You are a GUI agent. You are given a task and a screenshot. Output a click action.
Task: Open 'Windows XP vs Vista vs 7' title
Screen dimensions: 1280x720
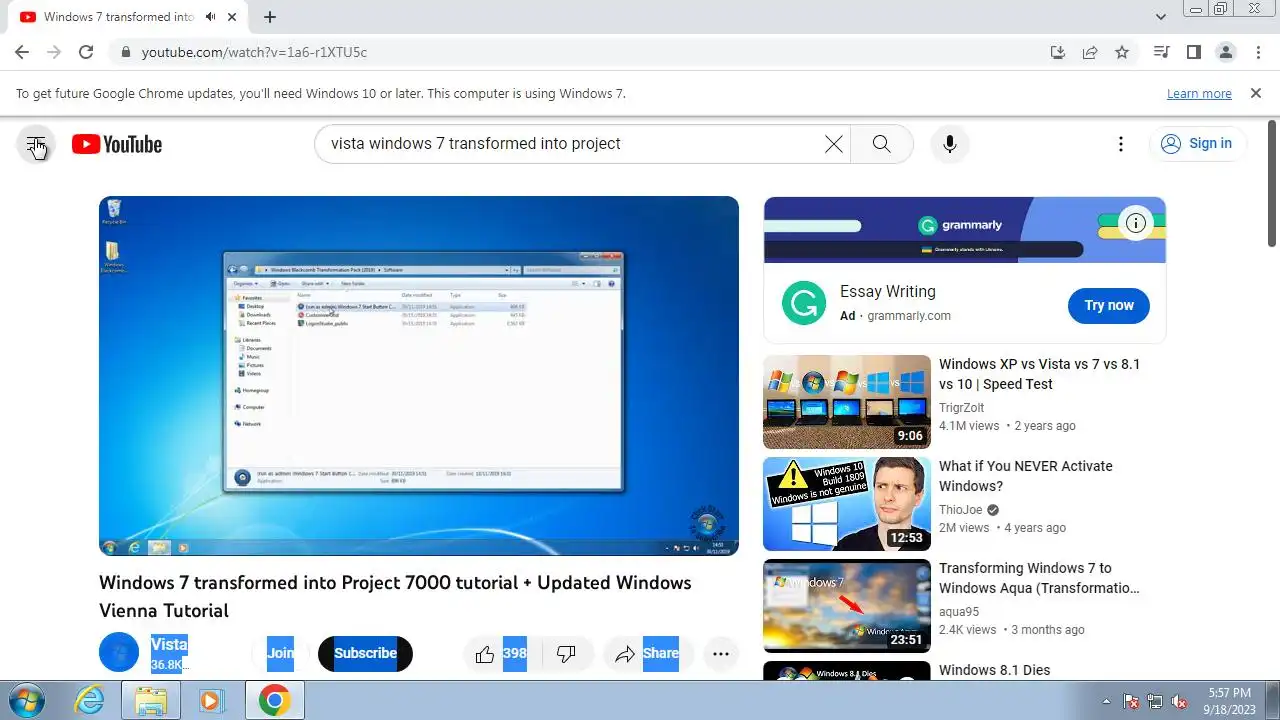click(x=1039, y=374)
